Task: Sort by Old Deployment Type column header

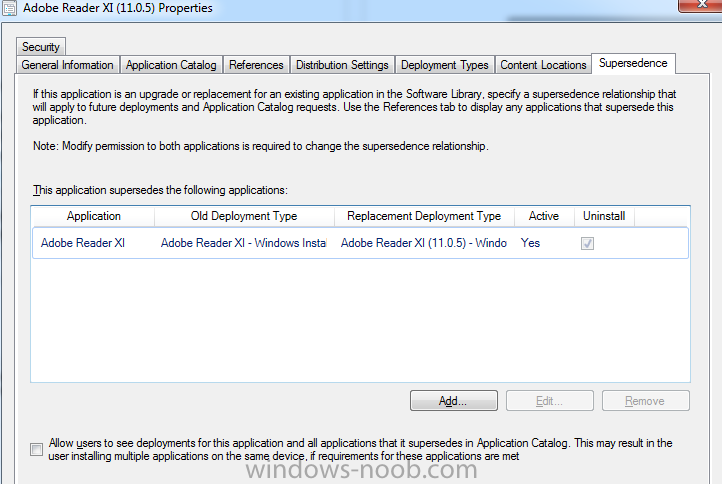Action: coord(244,216)
